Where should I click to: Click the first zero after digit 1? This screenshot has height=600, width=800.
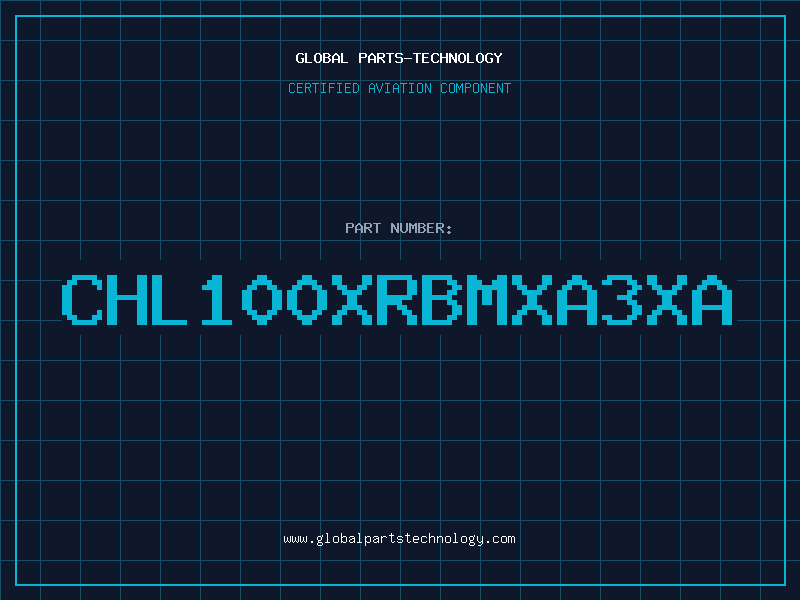pyautogui.click(x=262, y=299)
